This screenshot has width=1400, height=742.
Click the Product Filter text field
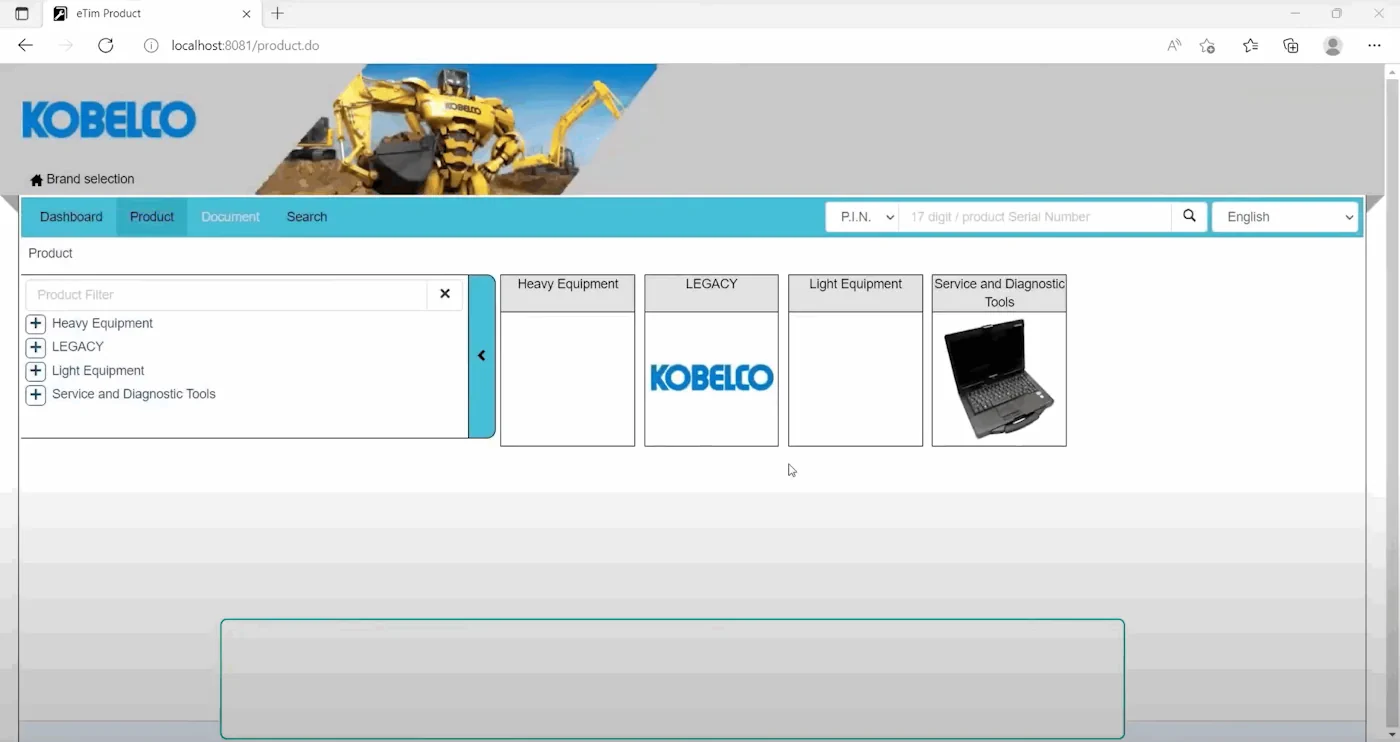pyautogui.click(x=226, y=294)
